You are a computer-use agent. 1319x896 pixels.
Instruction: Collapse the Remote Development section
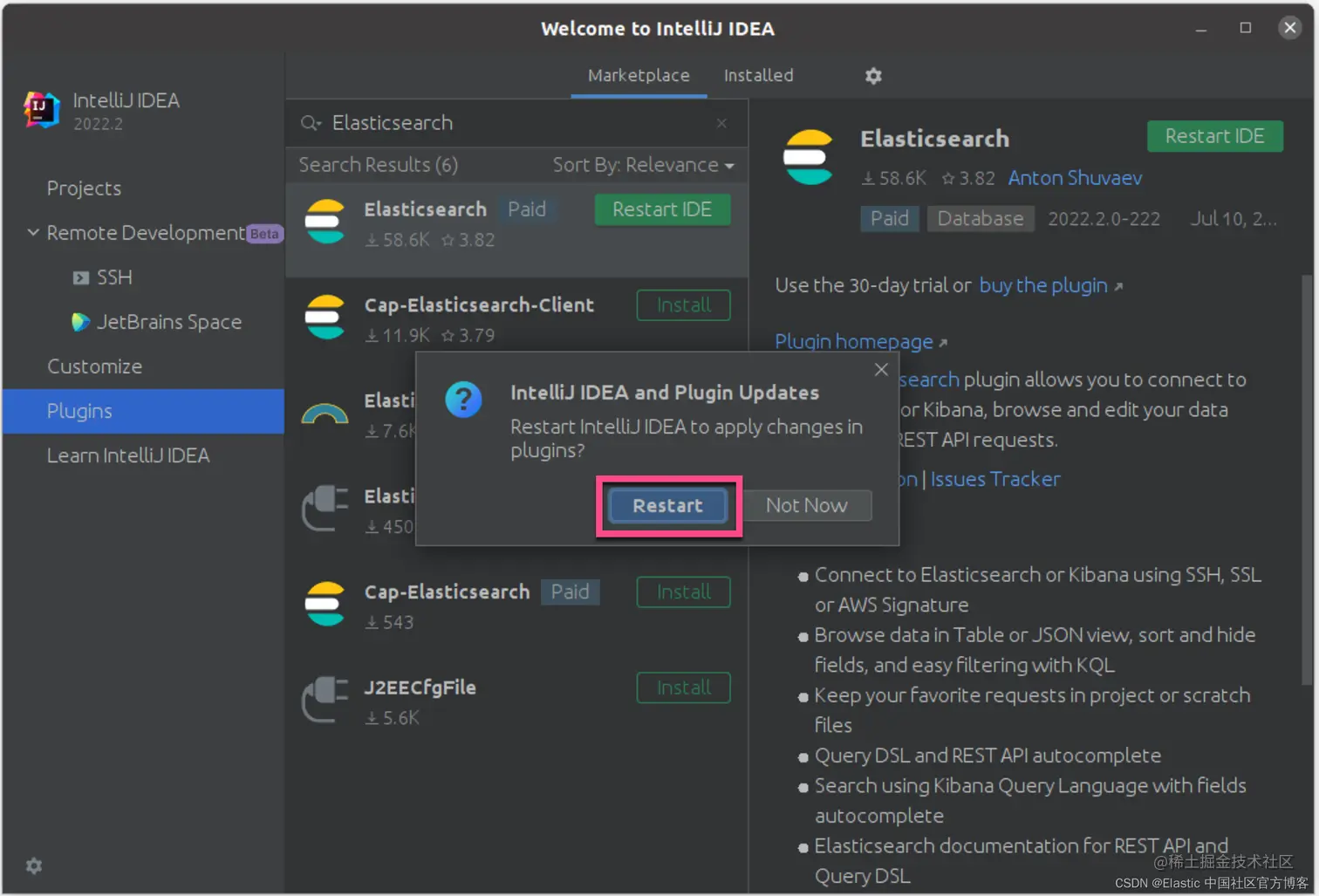(33, 233)
